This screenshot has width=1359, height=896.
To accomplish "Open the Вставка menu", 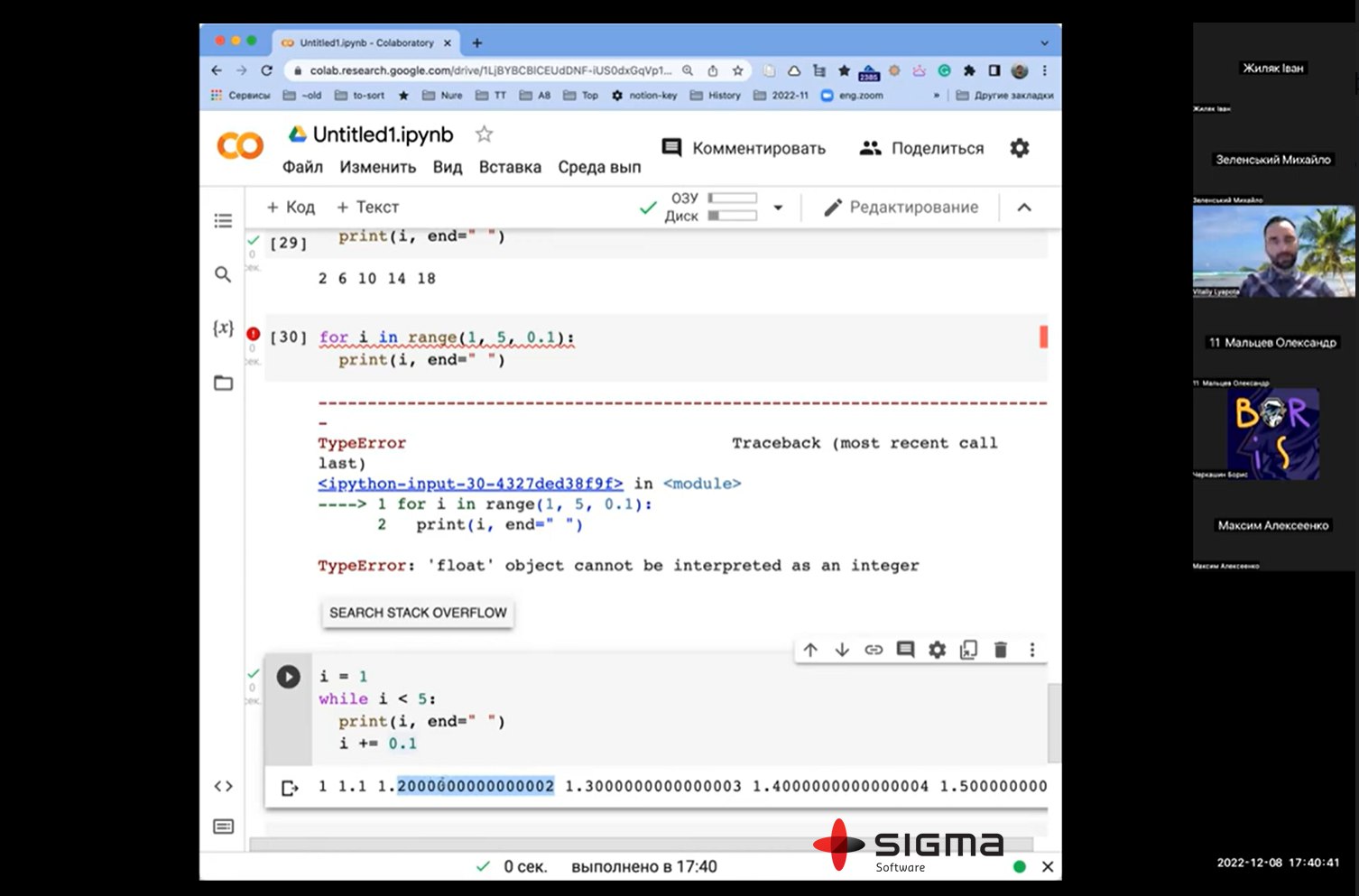I will pyautogui.click(x=510, y=167).
